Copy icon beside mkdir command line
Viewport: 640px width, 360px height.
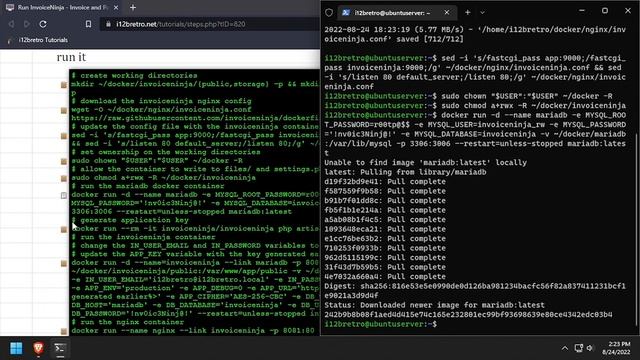click(x=64, y=84)
